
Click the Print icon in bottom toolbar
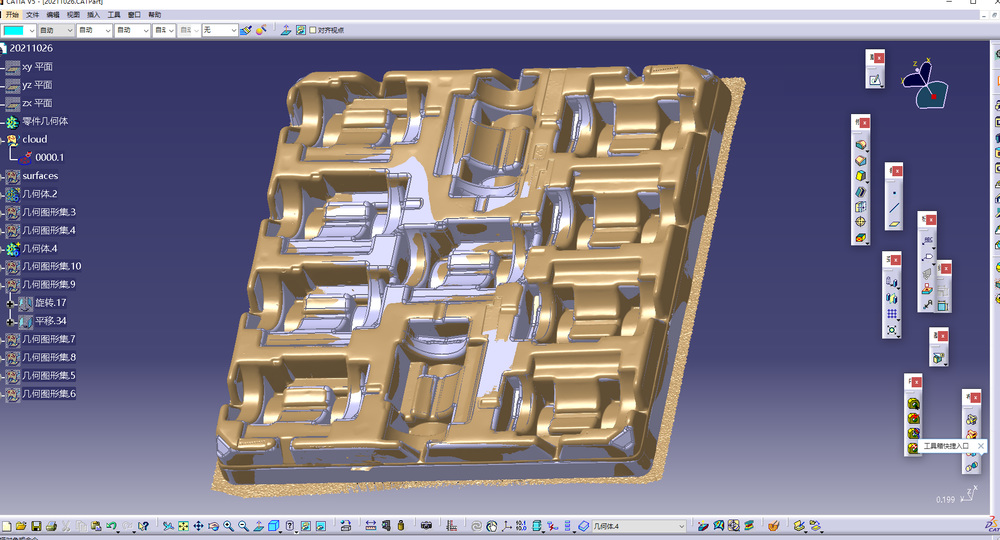point(51,526)
